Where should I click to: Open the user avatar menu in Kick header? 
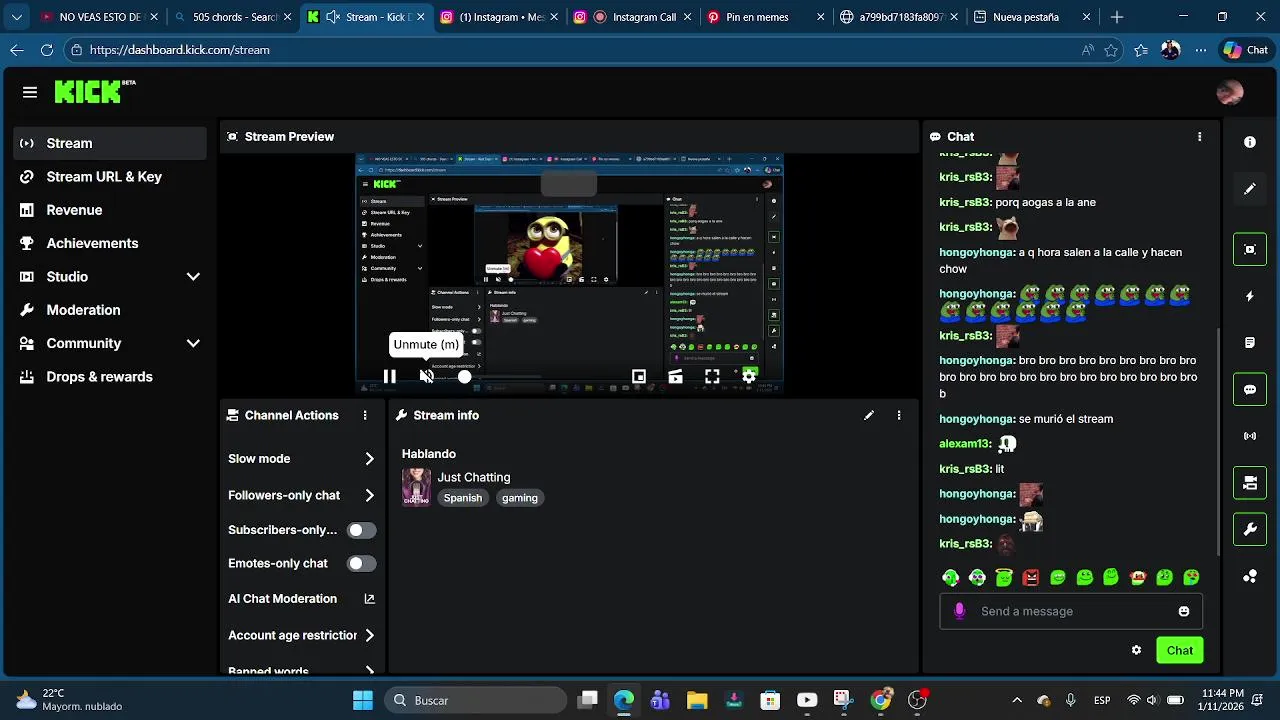click(x=1230, y=92)
